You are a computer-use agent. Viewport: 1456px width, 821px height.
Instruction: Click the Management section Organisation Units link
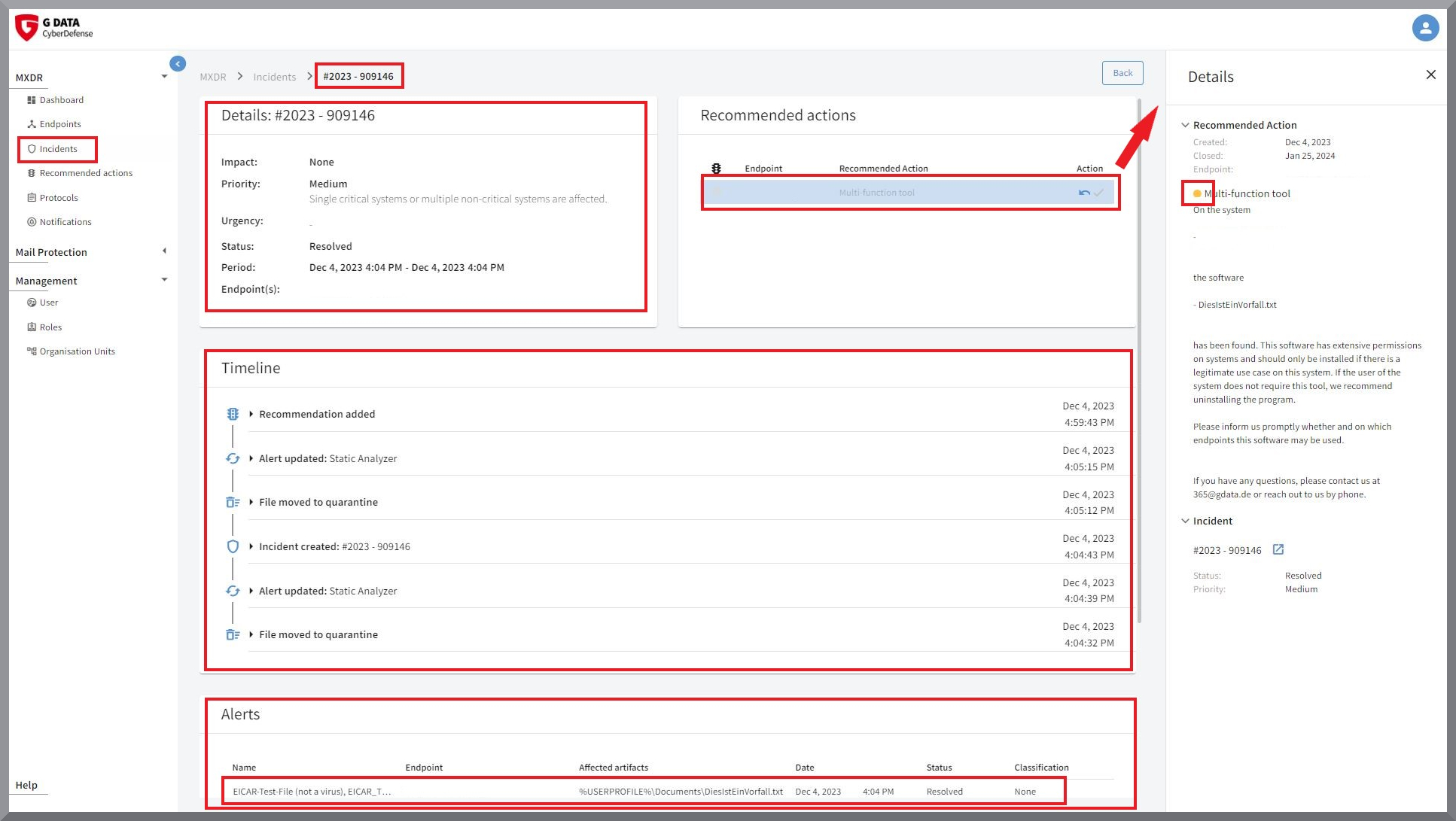coord(77,350)
